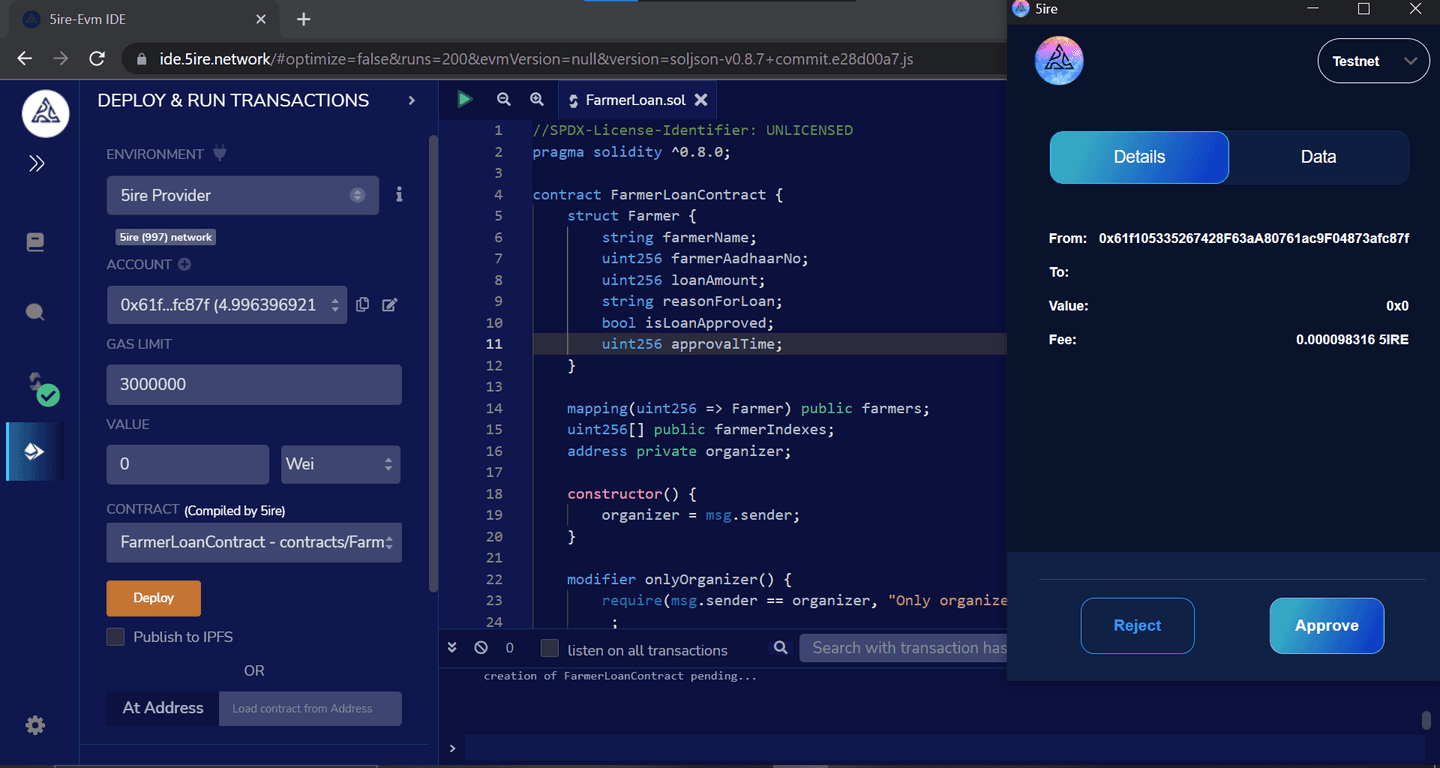The image size is (1440, 768).
Task: Click the site lock icon in address bar
Action: pos(141,59)
